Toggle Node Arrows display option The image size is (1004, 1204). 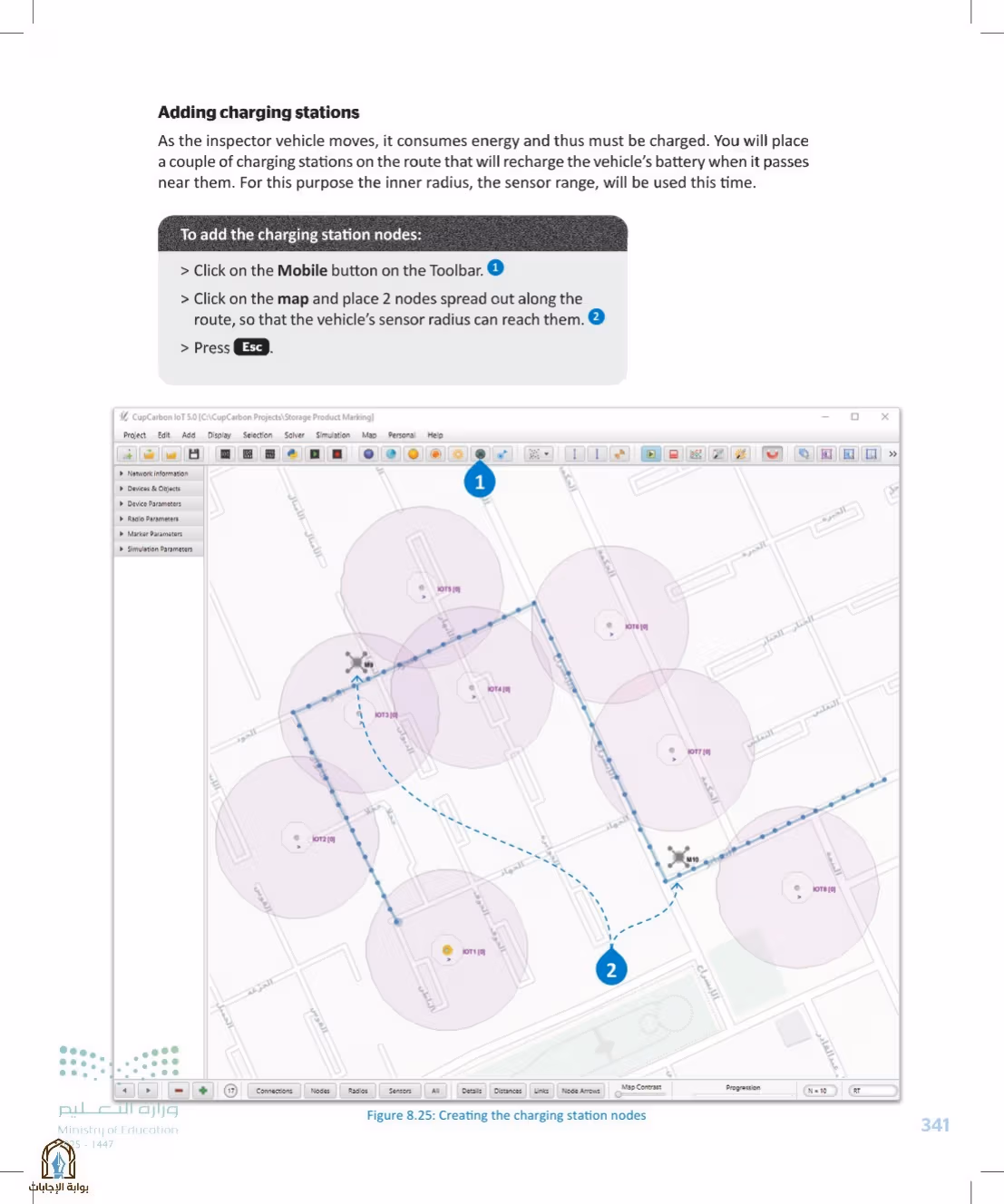[580, 1091]
